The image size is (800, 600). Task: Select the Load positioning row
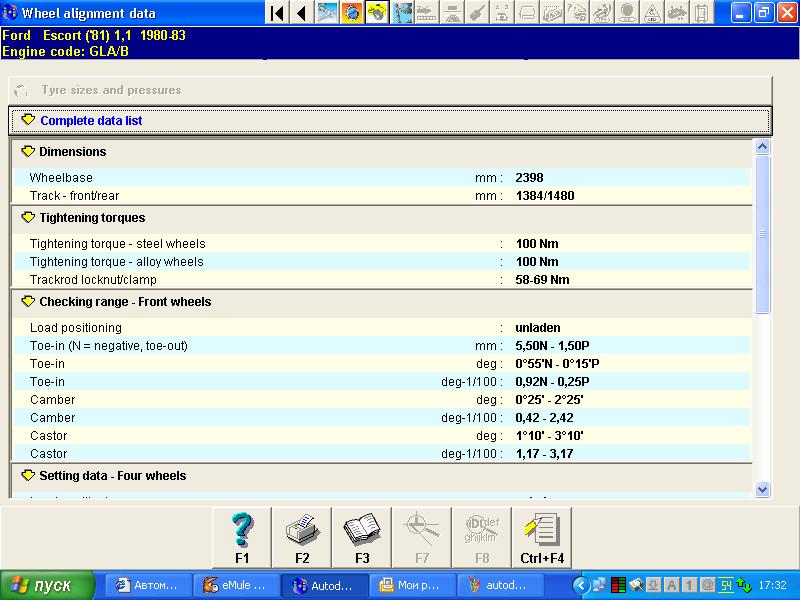pos(382,328)
